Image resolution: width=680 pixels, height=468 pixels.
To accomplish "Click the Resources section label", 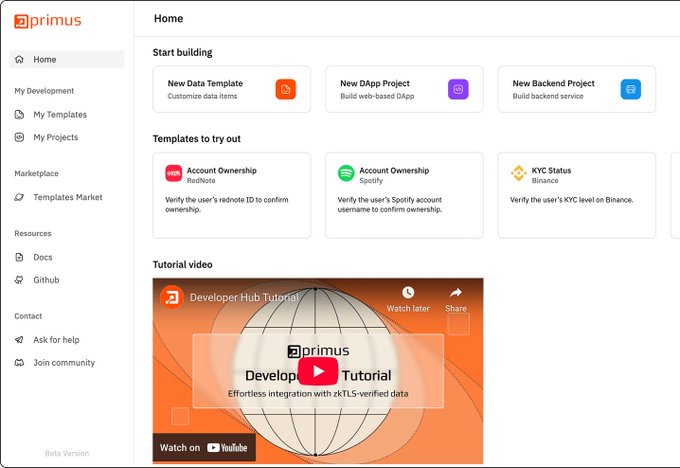I will coord(33,233).
